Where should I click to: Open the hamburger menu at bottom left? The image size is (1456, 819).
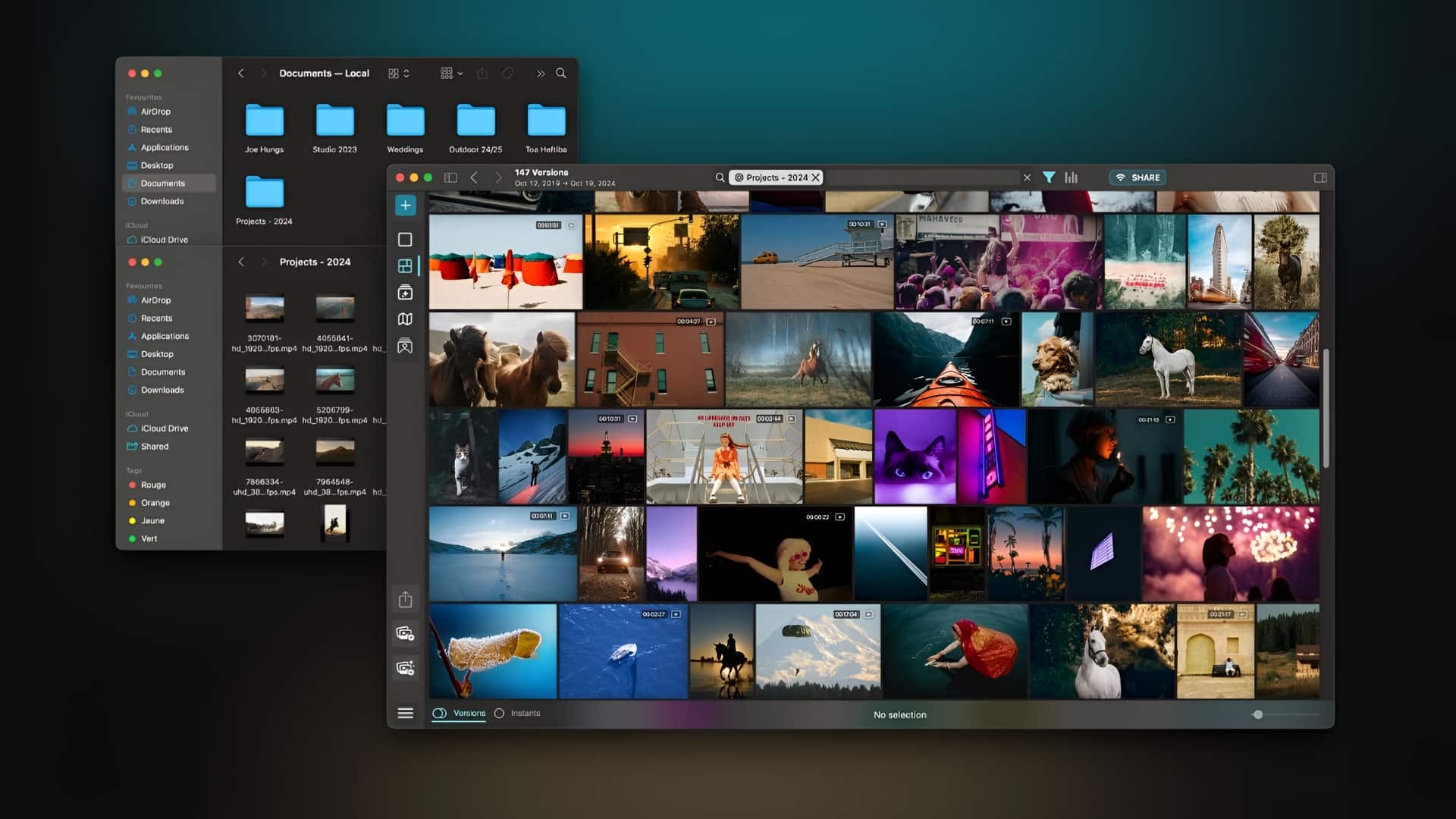(405, 714)
